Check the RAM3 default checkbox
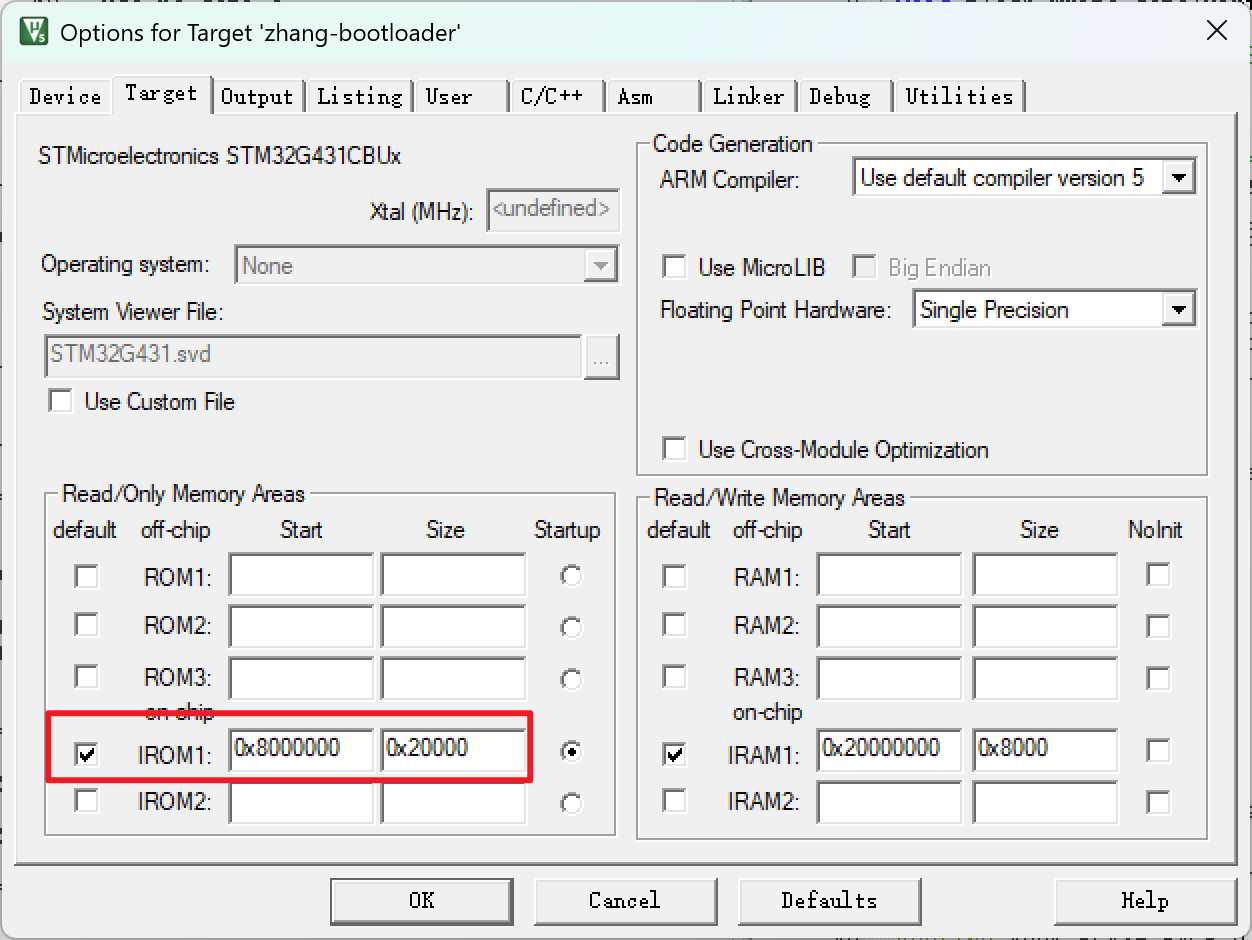1252x940 pixels. (x=675, y=677)
